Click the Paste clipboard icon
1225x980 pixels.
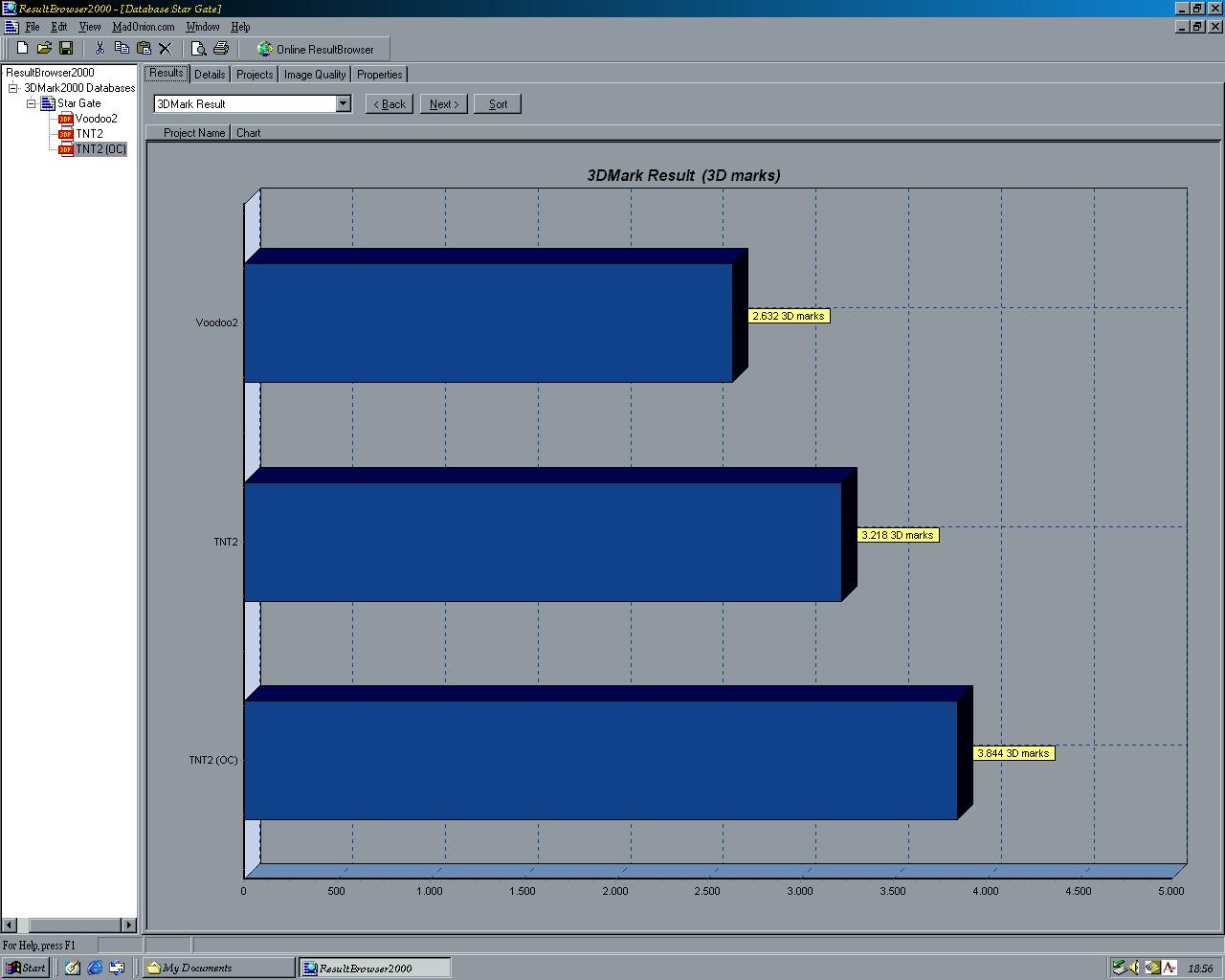[144, 48]
